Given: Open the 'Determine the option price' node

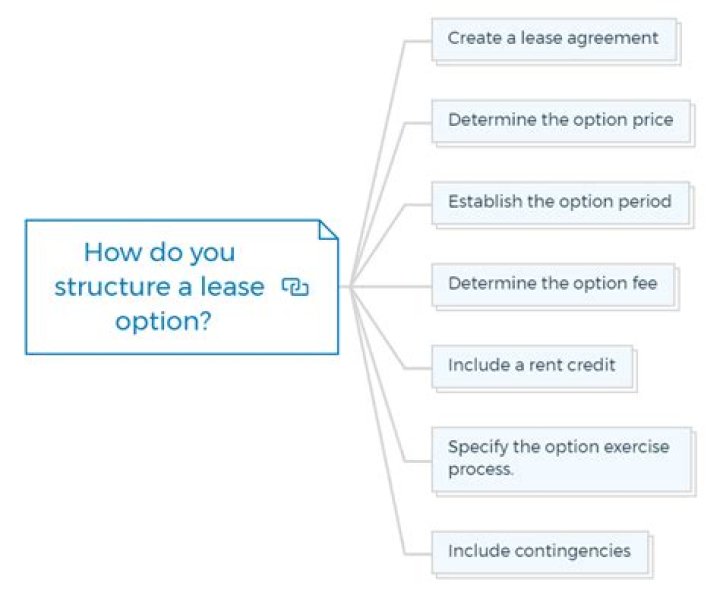Looking at the screenshot, I should pyautogui.click(x=560, y=121).
